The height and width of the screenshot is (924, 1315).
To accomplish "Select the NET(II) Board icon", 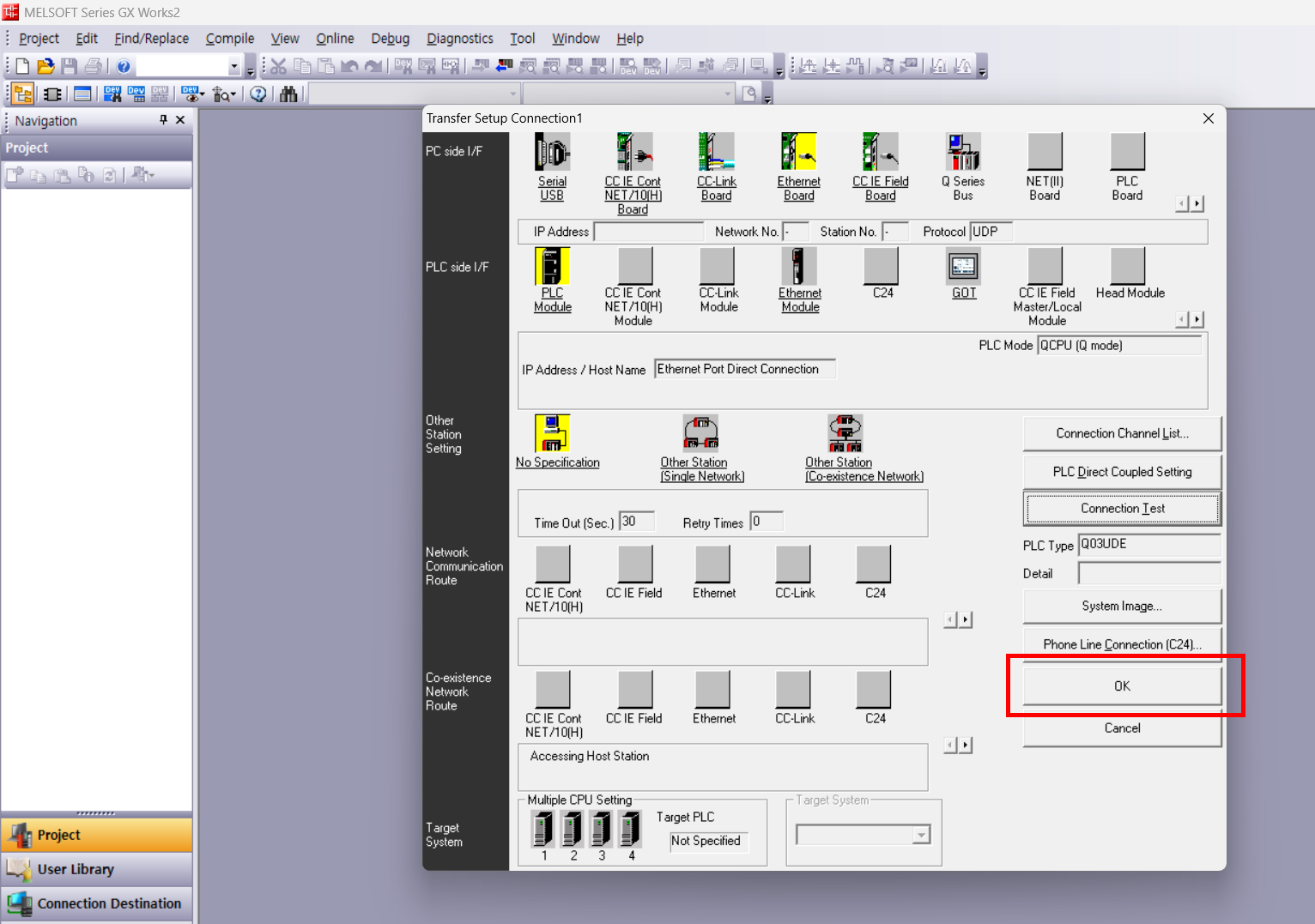I will coord(1045,153).
